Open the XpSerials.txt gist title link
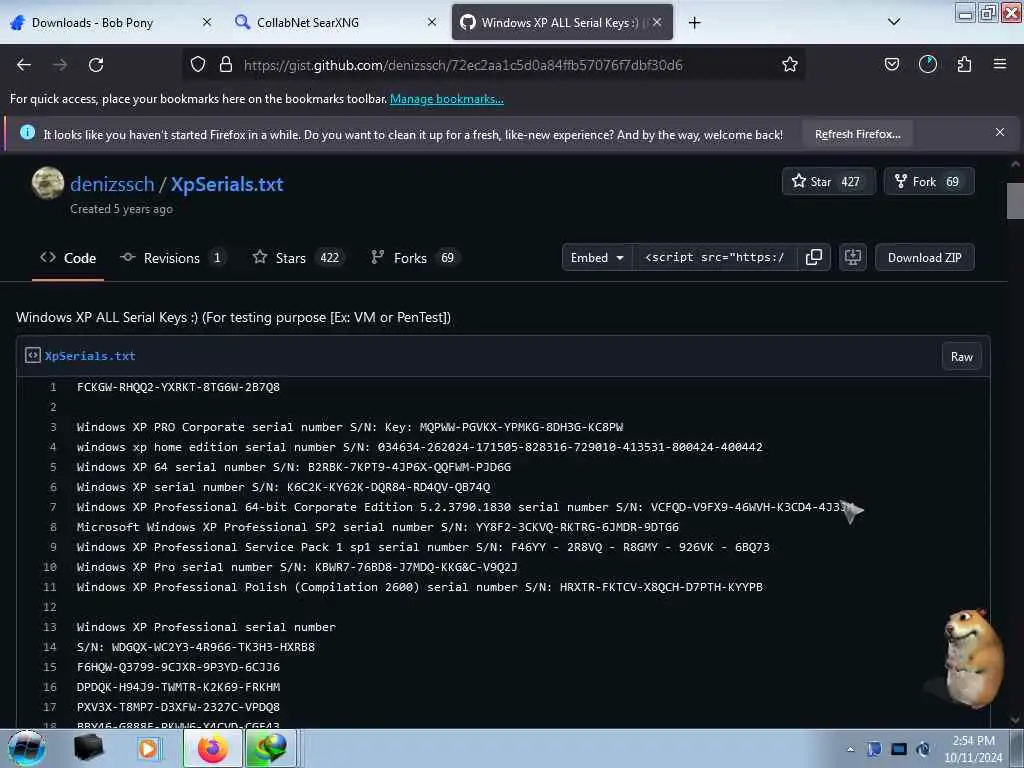The image size is (1024, 768). [227, 184]
